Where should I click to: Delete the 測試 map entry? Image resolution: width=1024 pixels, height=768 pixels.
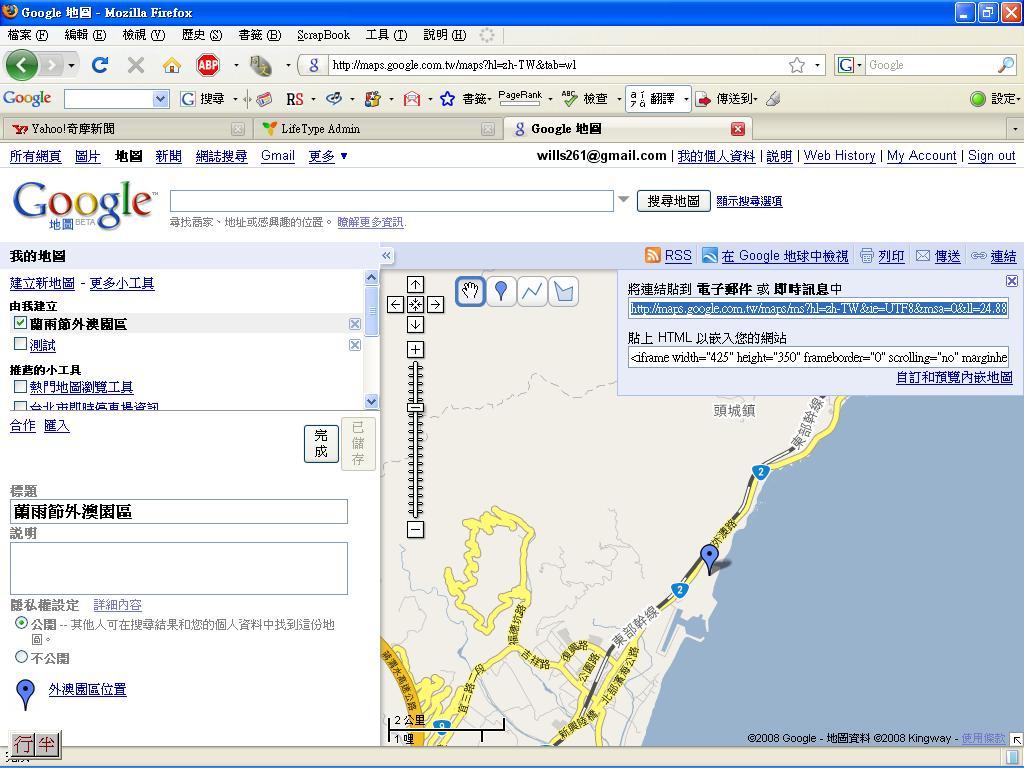pos(355,345)
